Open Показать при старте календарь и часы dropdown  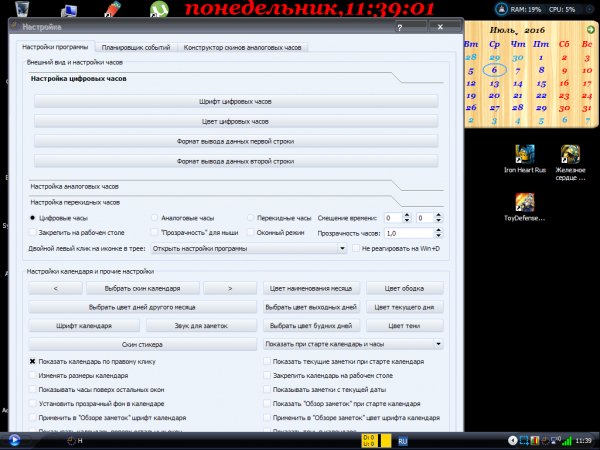coord(353,344)
